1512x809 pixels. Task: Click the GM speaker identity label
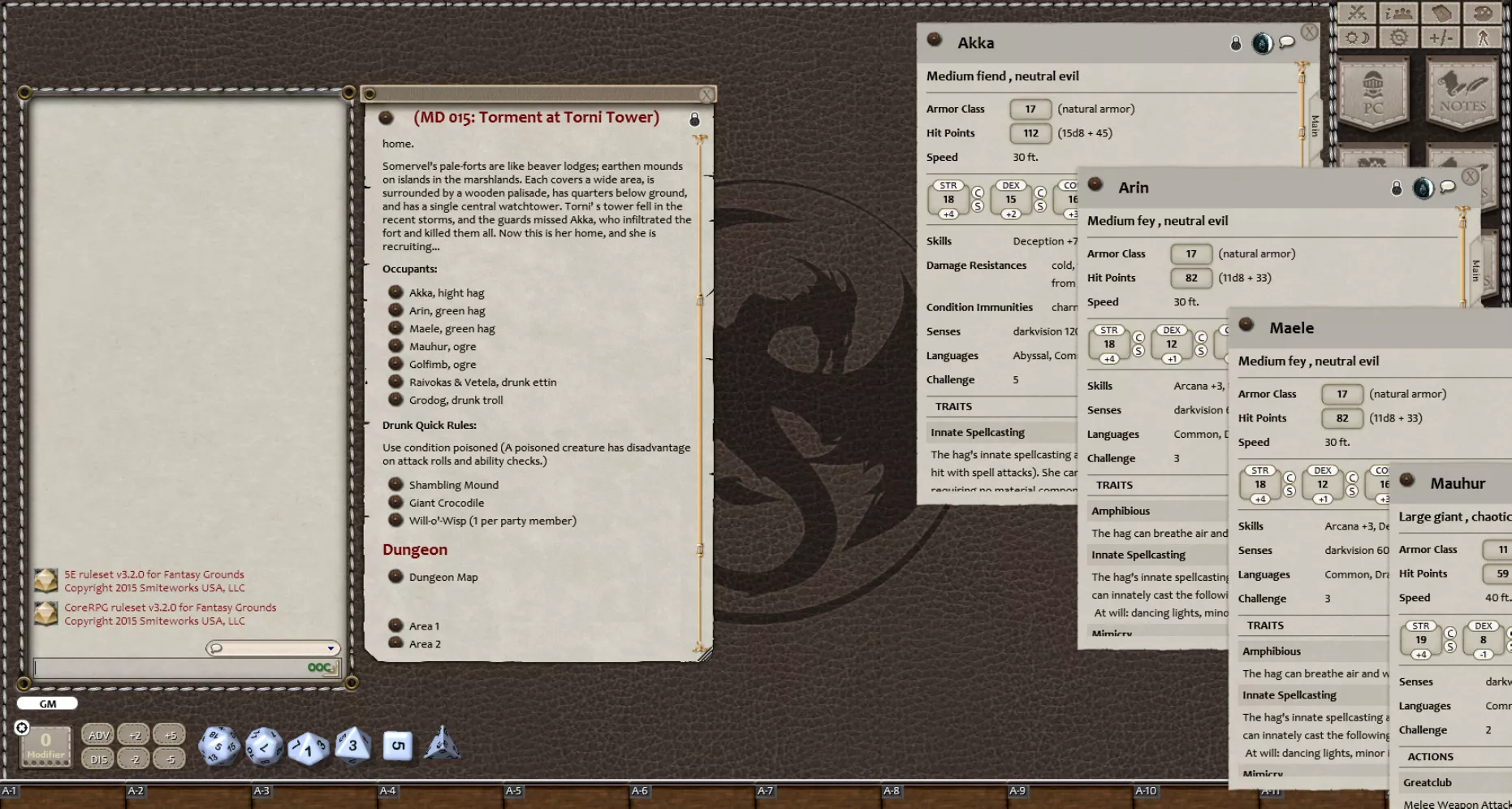click(x=48, y=704)
